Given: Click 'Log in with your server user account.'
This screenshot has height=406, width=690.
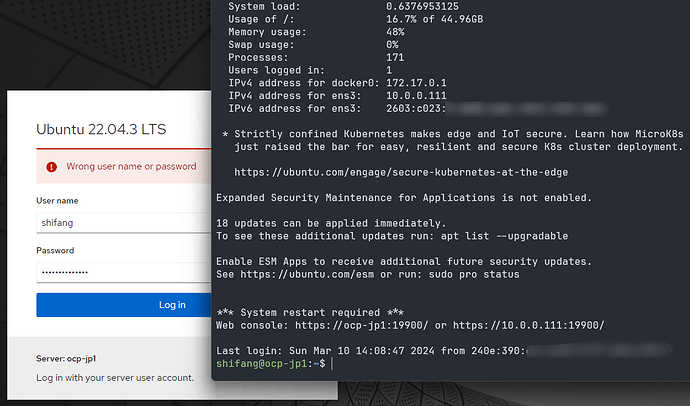Looking at the screenshot, I should pyautogui.click(x=115, y=378).
